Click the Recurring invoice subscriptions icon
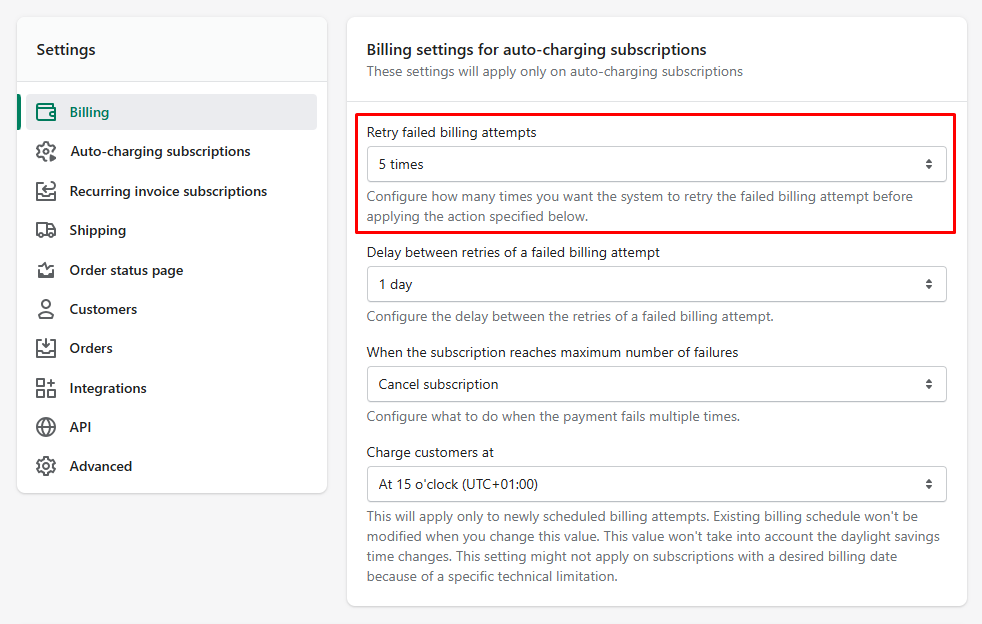 pos(46,191)
